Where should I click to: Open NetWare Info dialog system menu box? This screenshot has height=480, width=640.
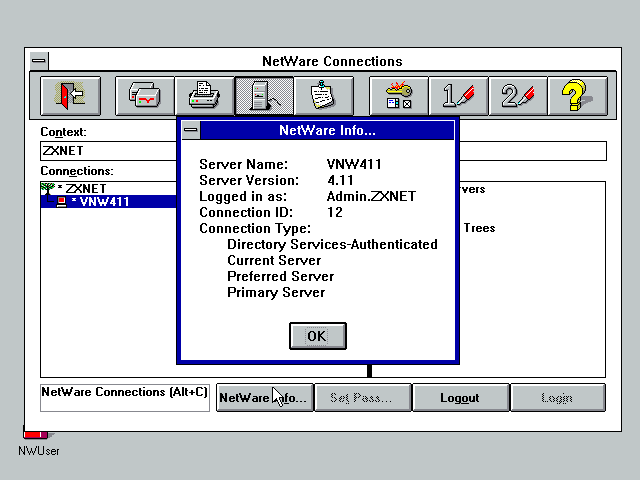coord(191,130)
